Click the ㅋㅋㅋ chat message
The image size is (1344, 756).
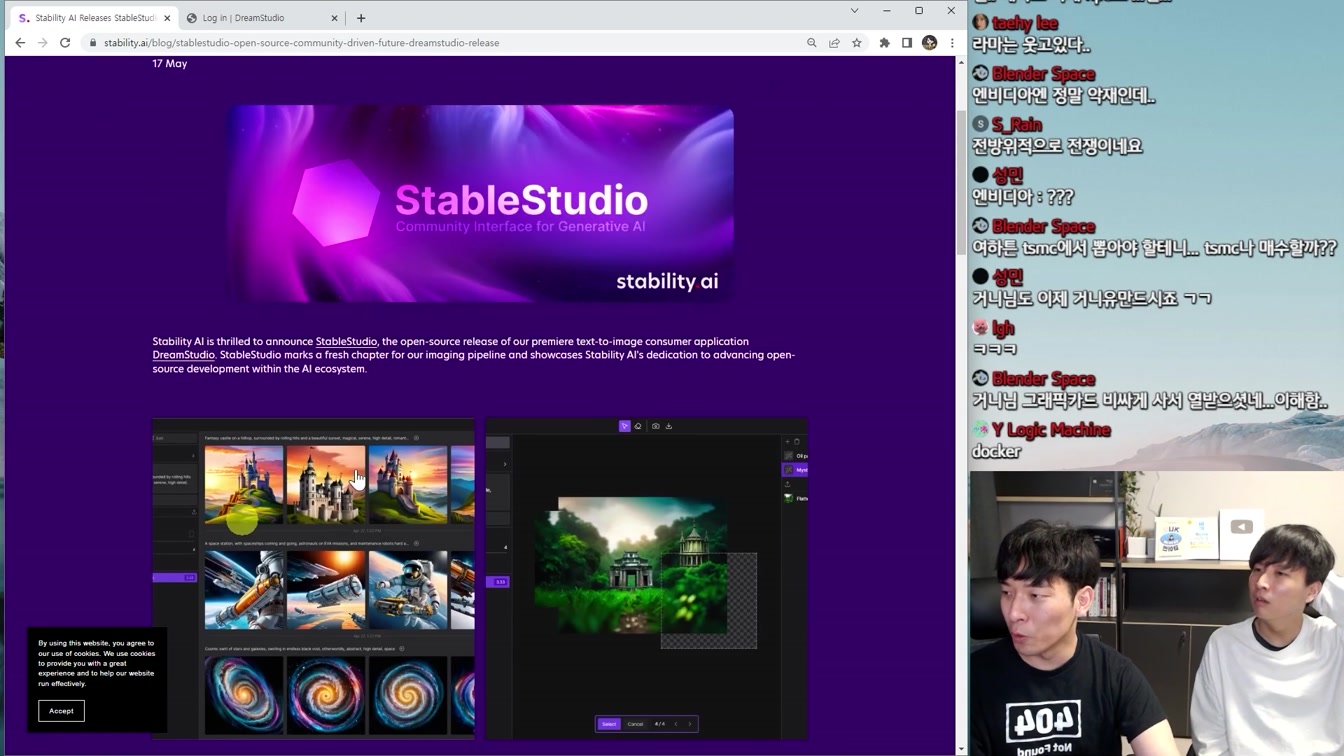click(994, 349)
